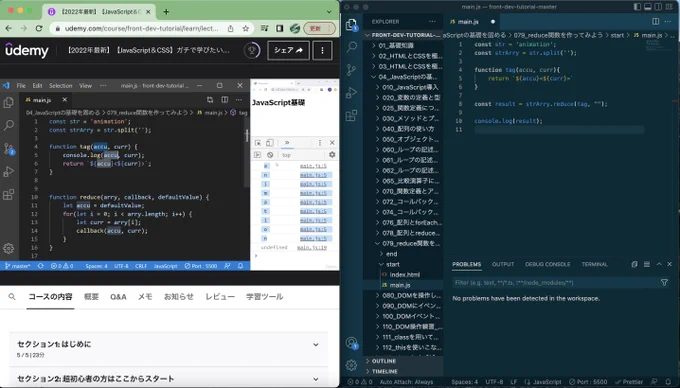Open Udemy course options three-dot menu
680x388 pixels.
tap(322, 50)
